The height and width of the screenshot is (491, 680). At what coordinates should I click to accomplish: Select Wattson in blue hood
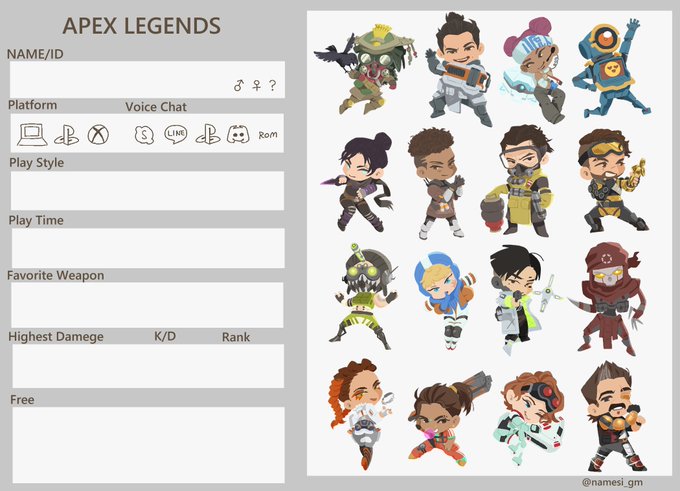[445, 300]
